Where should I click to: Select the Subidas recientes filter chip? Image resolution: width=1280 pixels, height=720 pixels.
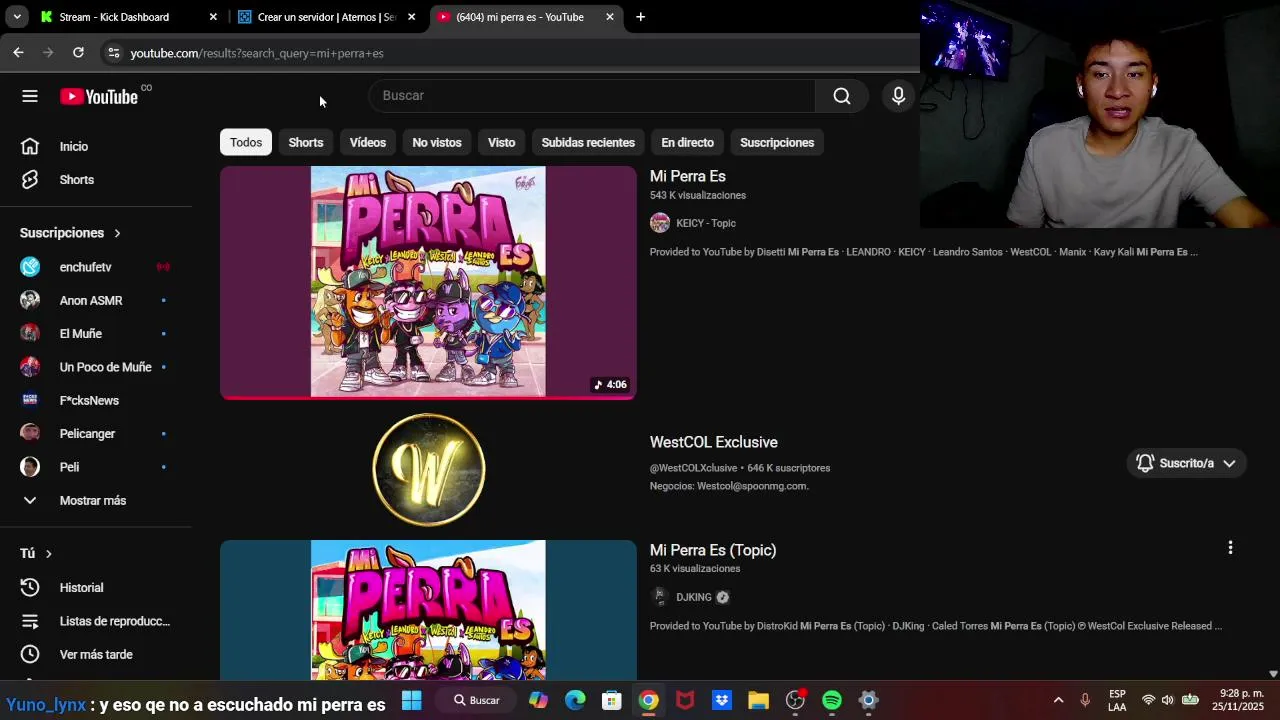click(x=588, y=143)
